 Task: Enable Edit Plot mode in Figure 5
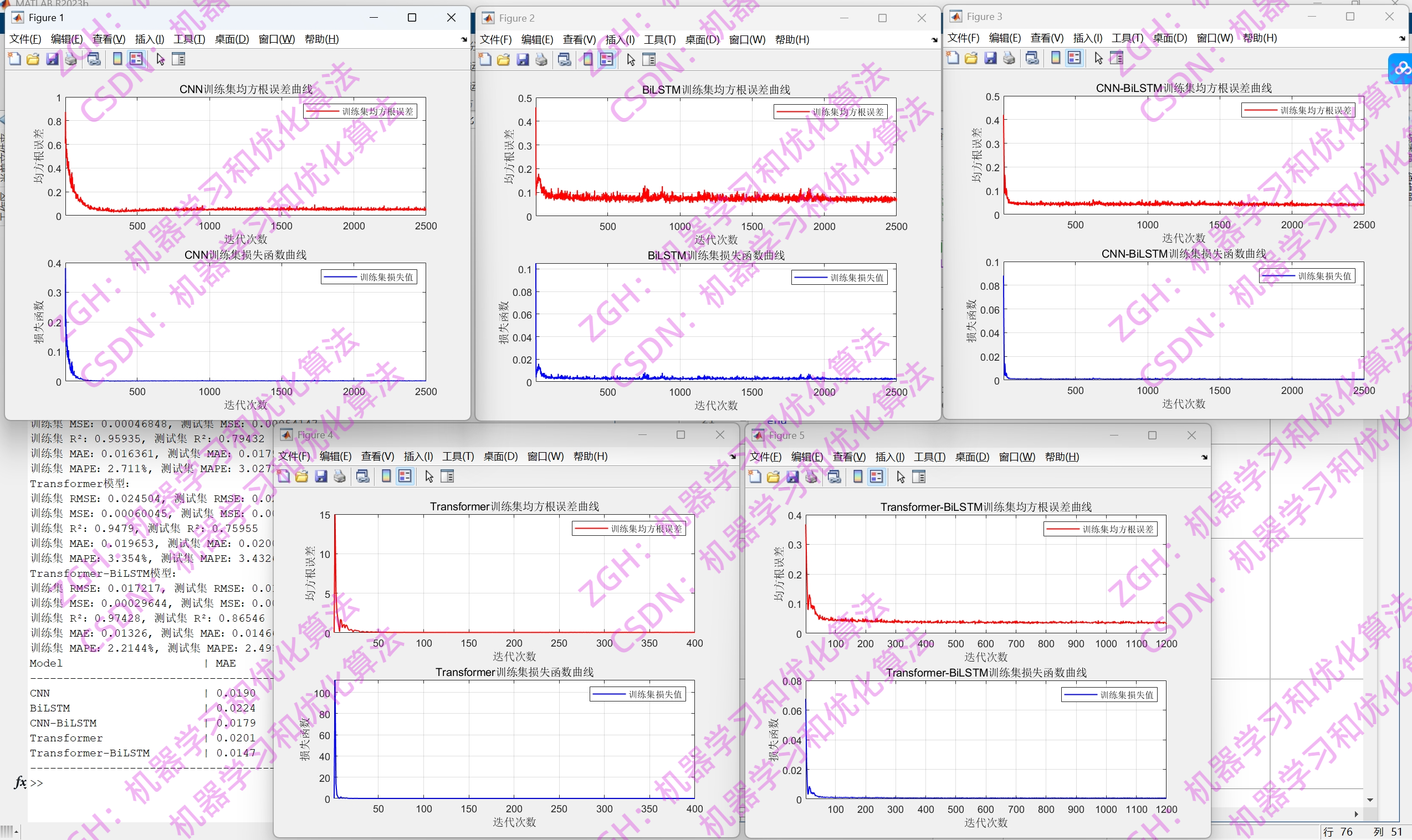click(x=900, y=477)
